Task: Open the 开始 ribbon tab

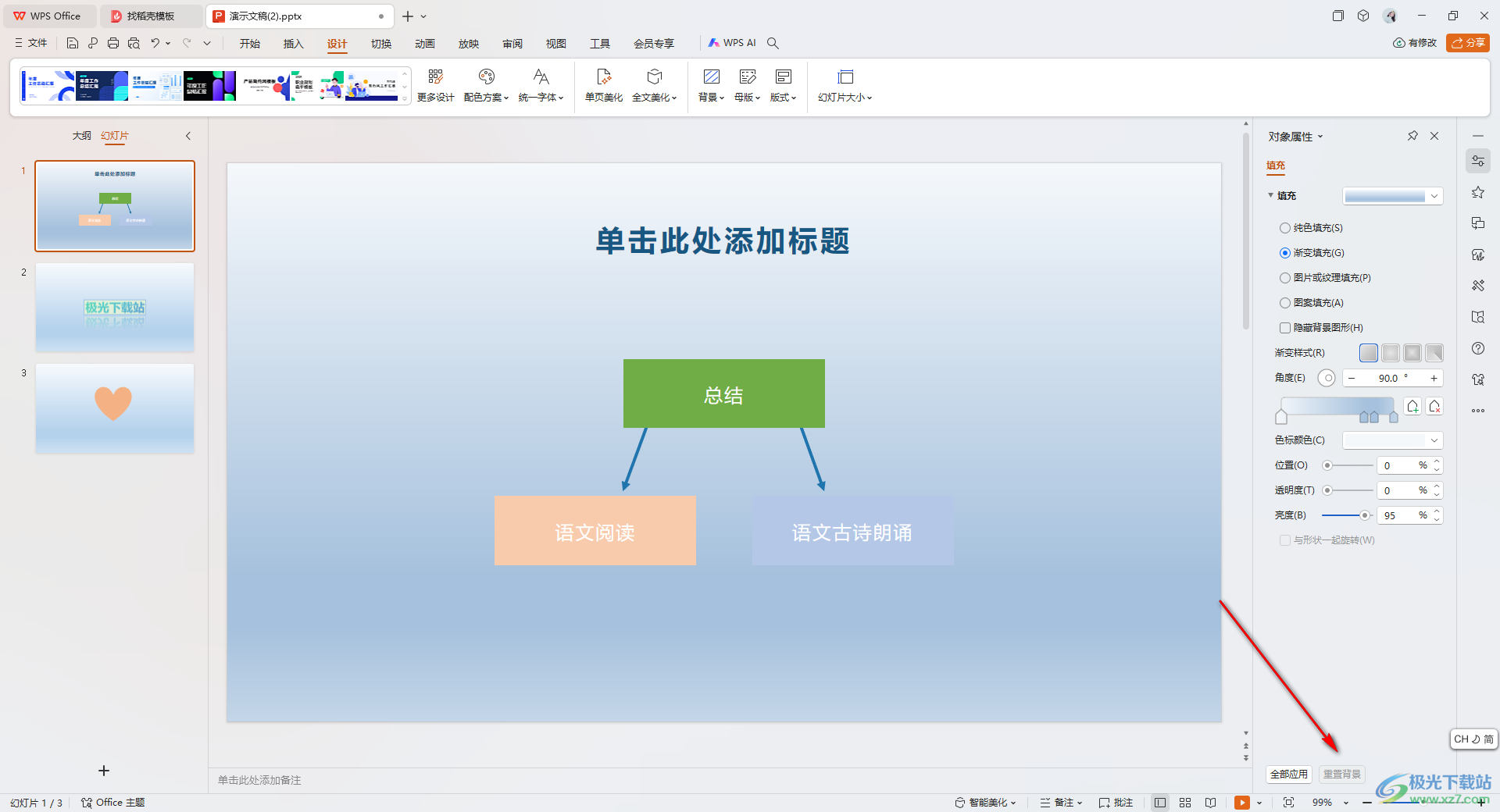Action: pos(250,44)
